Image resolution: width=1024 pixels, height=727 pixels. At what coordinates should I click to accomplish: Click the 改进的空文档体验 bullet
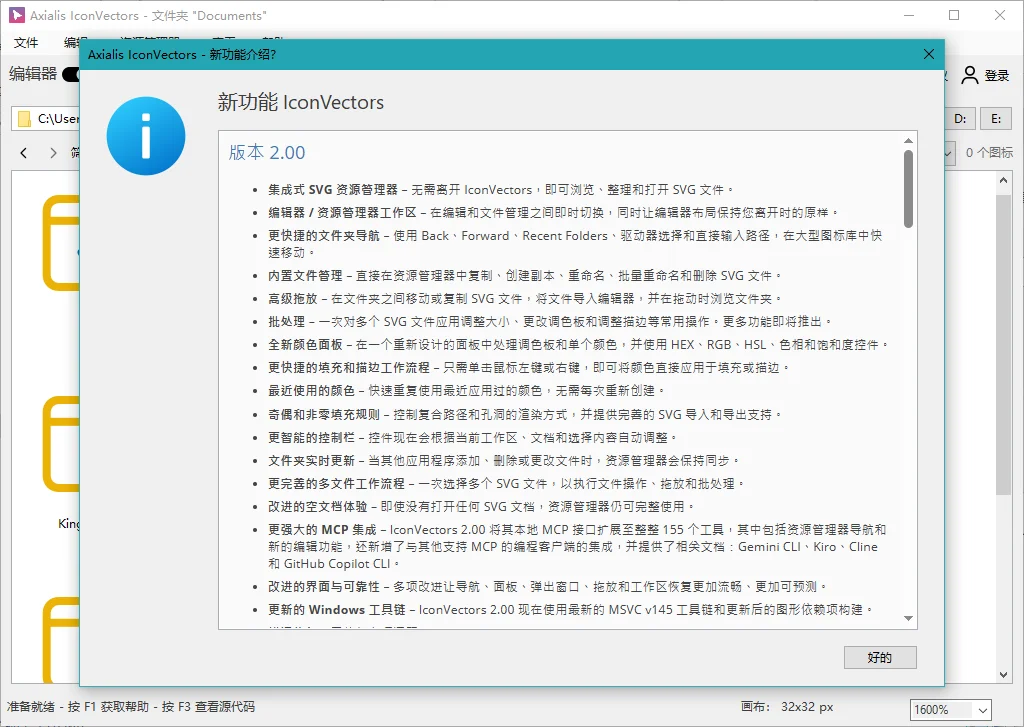481,506
